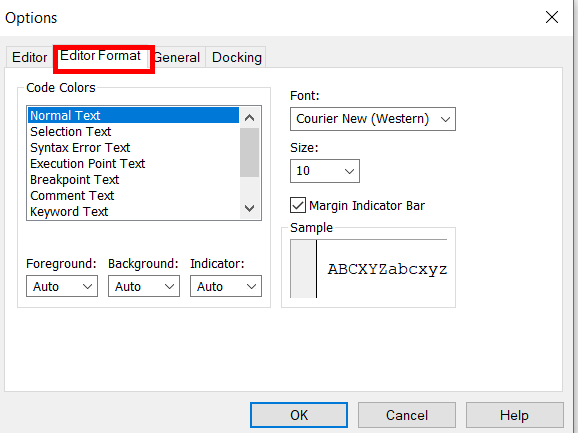Open the Foreground color dropdown
Screen dimensions: 578x433
[62, 286]
